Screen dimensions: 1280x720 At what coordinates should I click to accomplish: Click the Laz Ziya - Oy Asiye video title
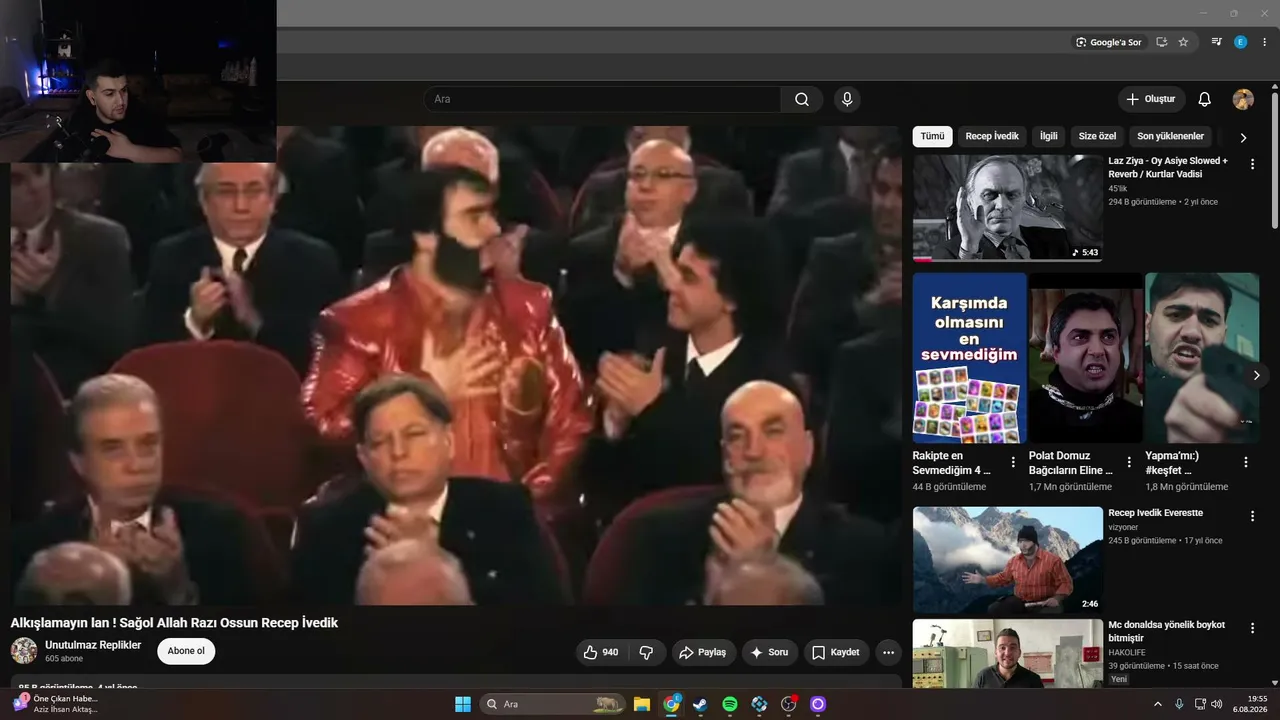(x=1168, y=167)
